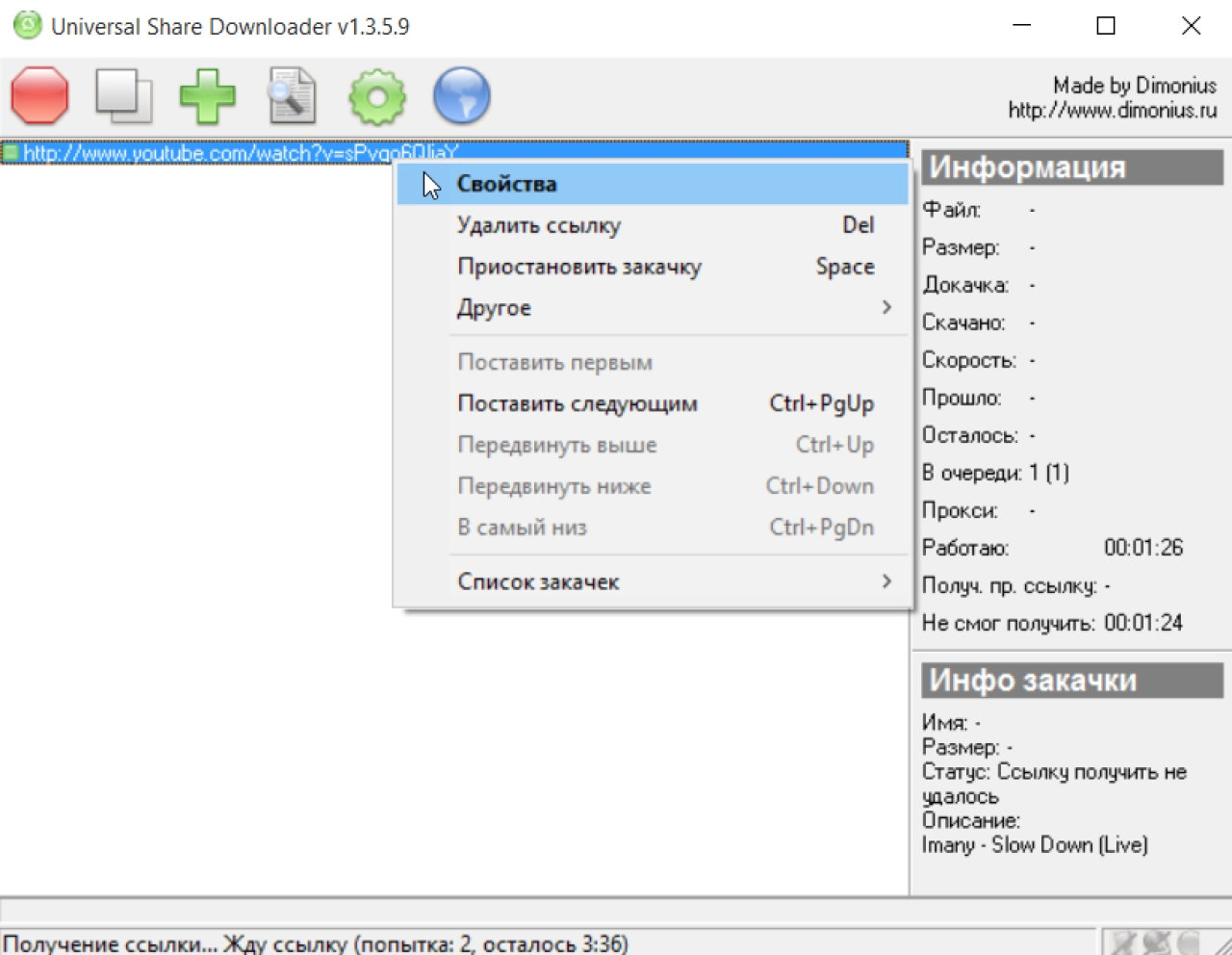This screenshot has height=955, width=1232.
Task: Click Не смог получить value 00:01:24
Action: pos(1143,623)
